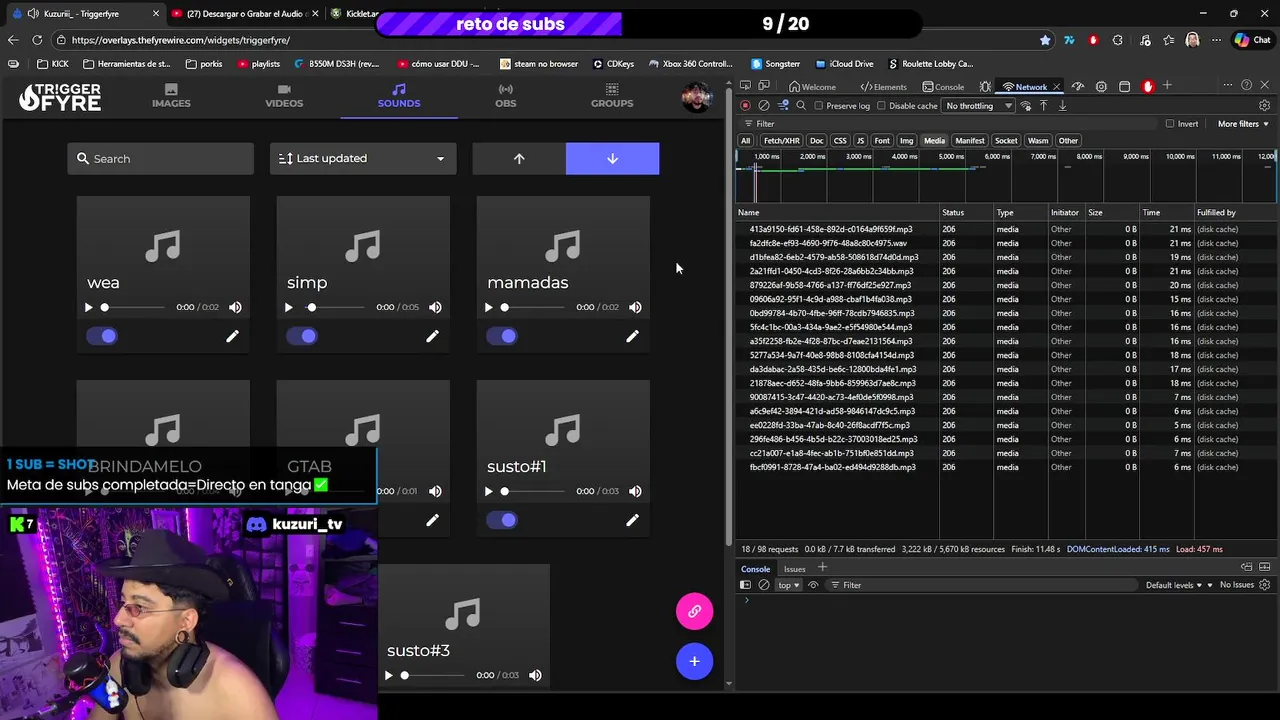Toggle the wea sound enabled switch
The height and width of the screenshot is (720, 1280).
[102, 336]
